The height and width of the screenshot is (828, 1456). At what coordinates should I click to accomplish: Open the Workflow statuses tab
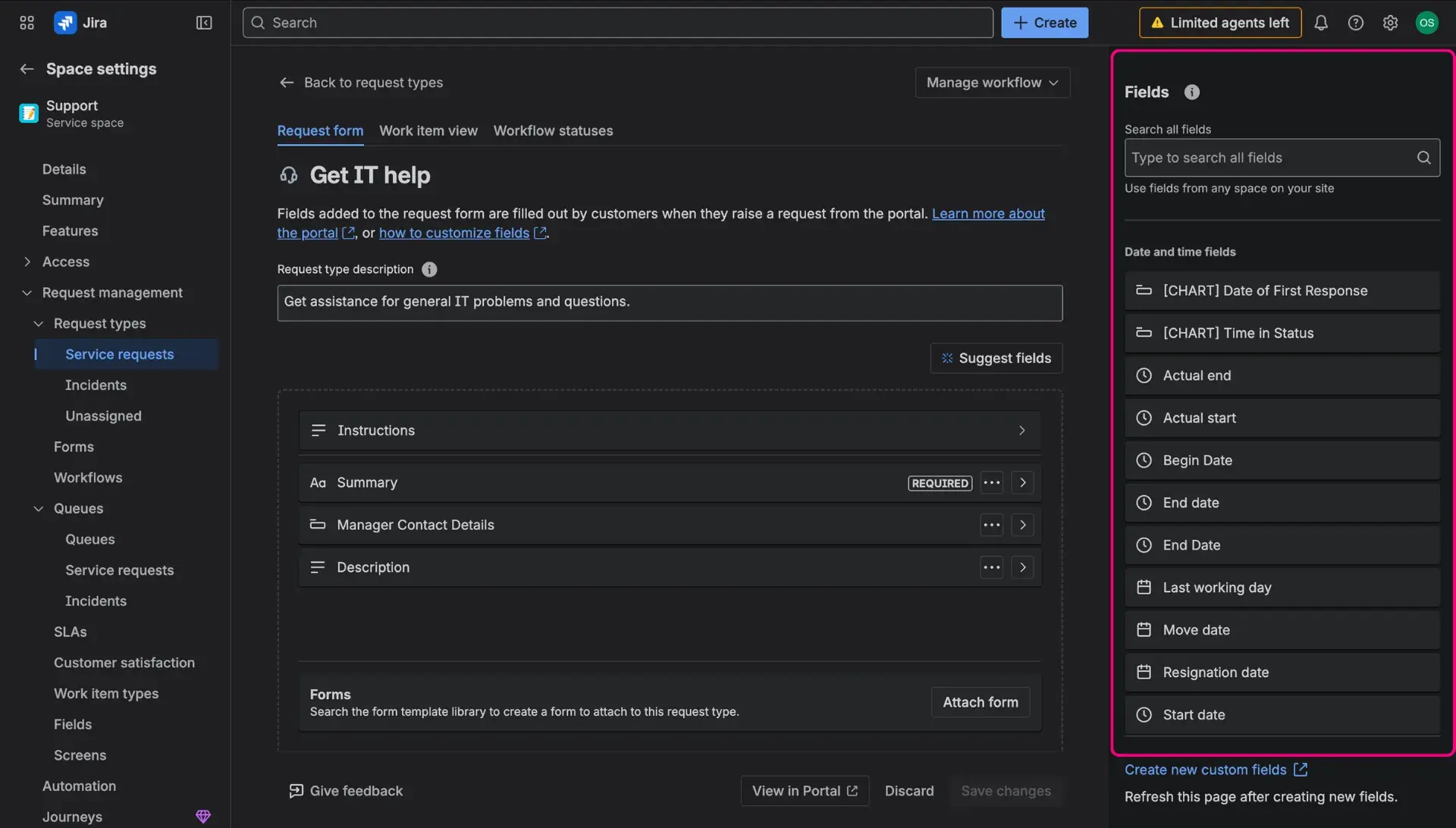[553, 130]
